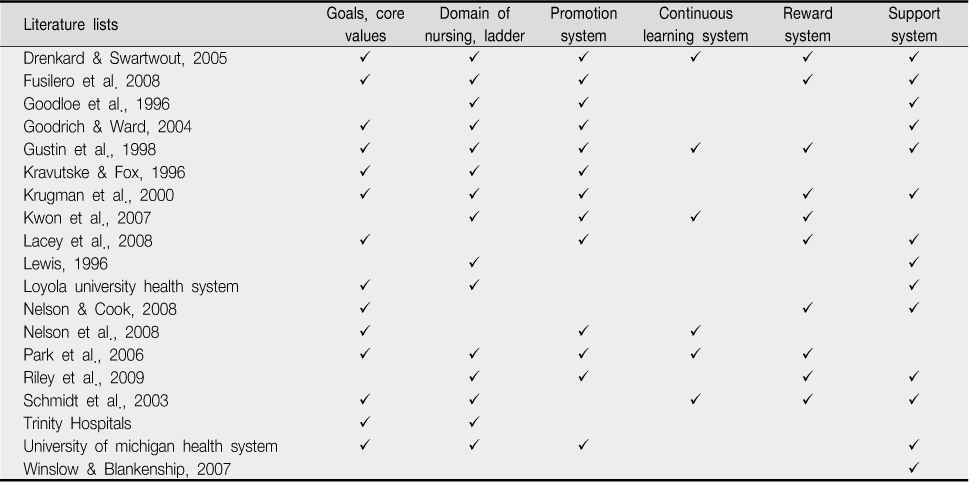Click the Continuous learning system header

click(695, 25)
